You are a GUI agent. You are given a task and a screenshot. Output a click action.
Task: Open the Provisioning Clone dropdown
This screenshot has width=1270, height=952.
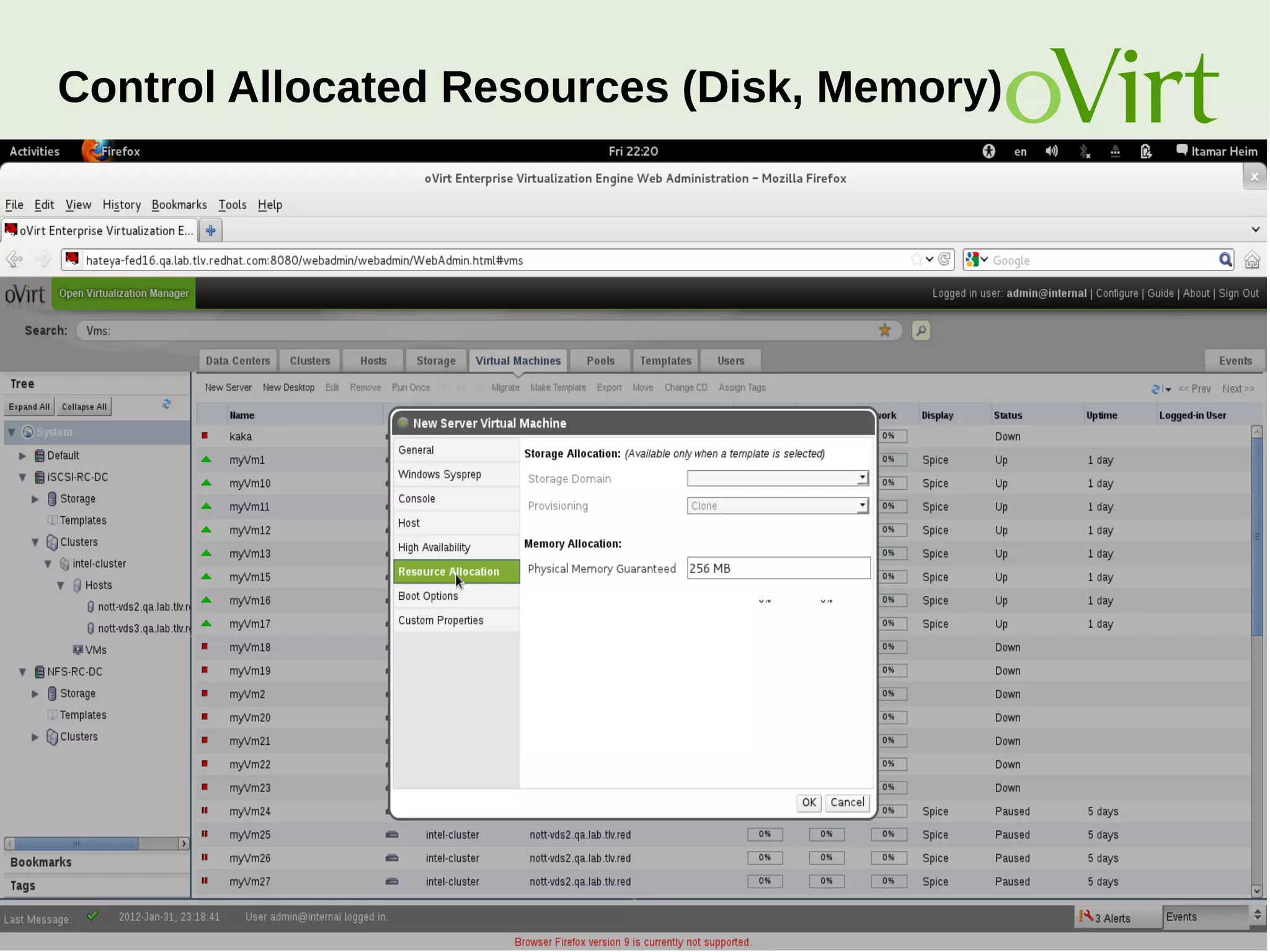coord(862,505)
